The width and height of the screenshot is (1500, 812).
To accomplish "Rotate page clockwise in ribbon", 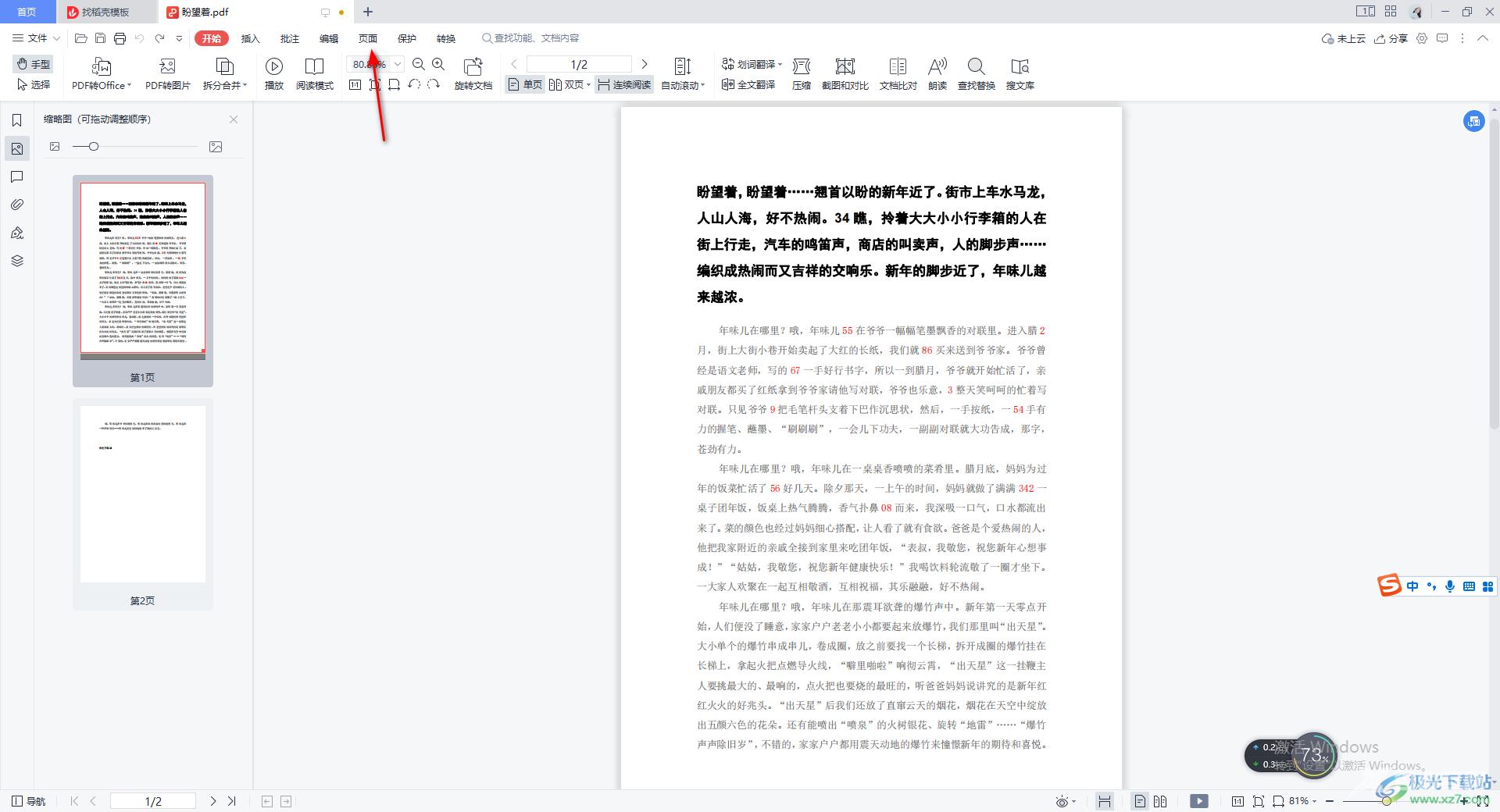I will (x=434, y=84).
